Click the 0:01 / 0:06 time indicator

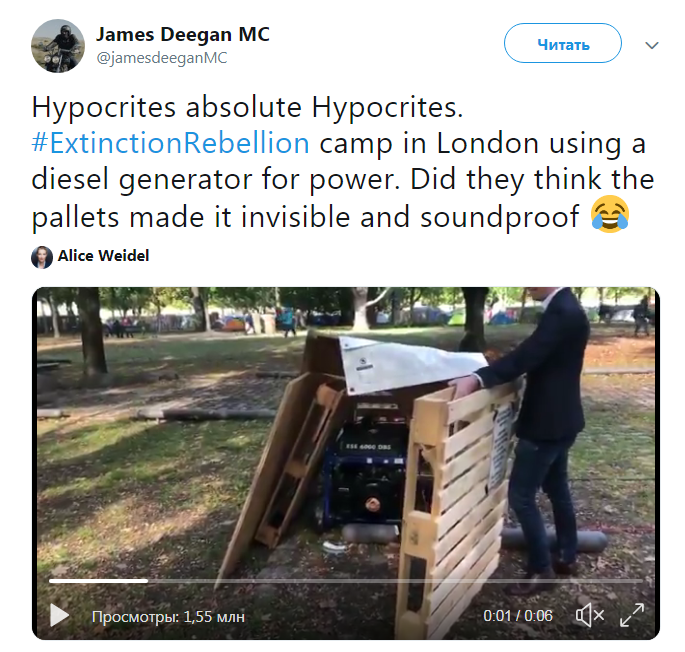click(x=518, y=616)
